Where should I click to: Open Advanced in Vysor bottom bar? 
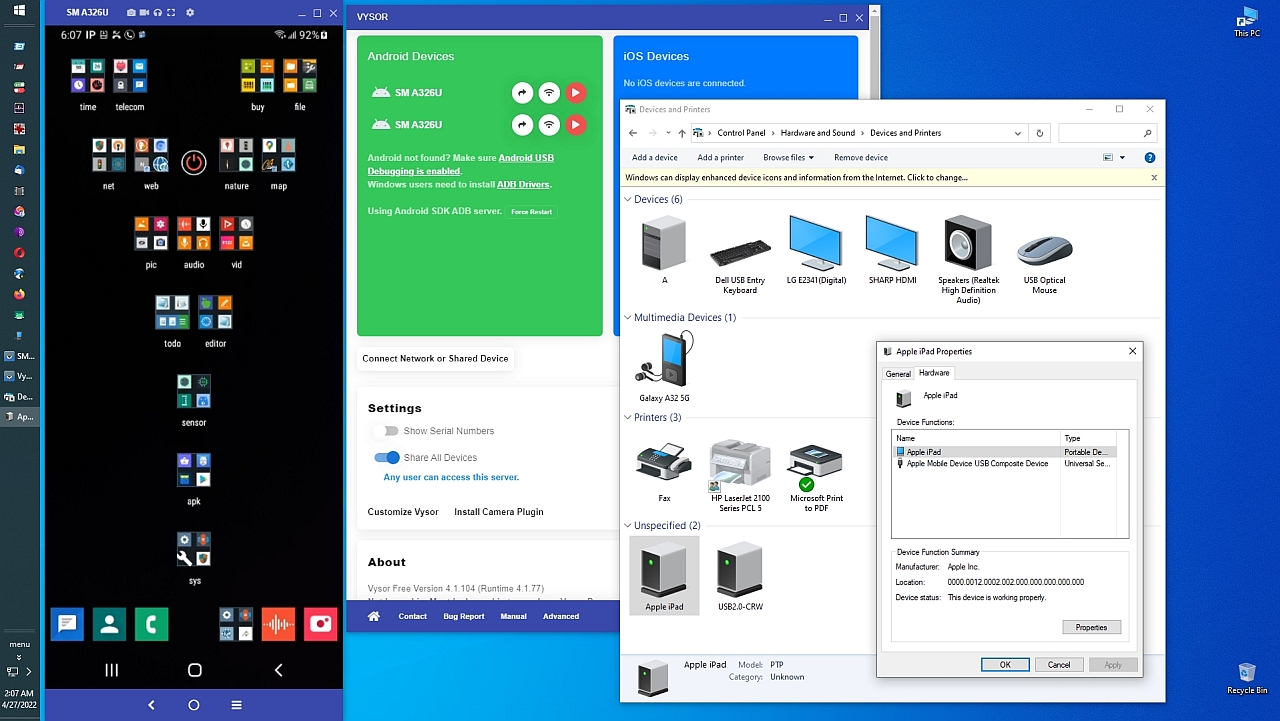click(561, 616)
